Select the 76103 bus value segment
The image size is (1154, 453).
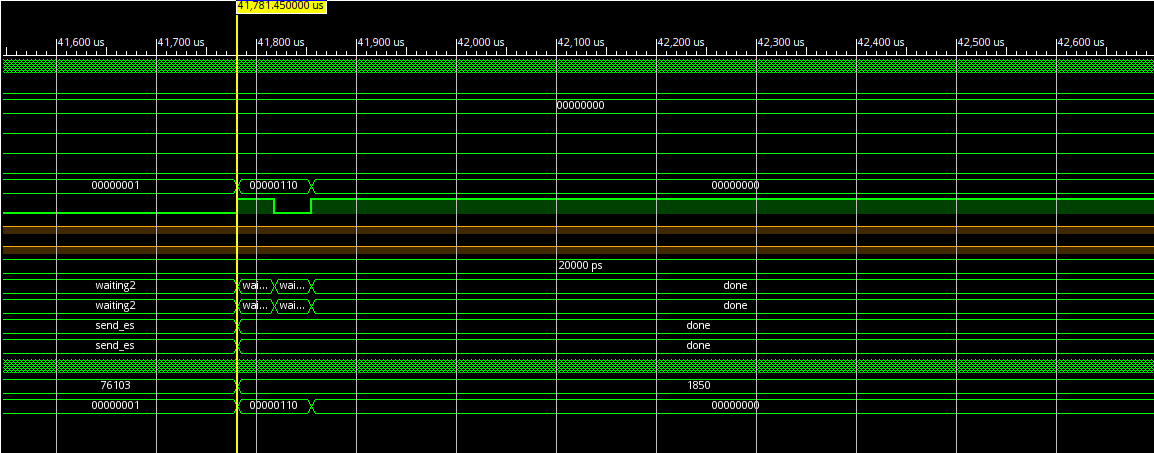[x=115, y=385]
